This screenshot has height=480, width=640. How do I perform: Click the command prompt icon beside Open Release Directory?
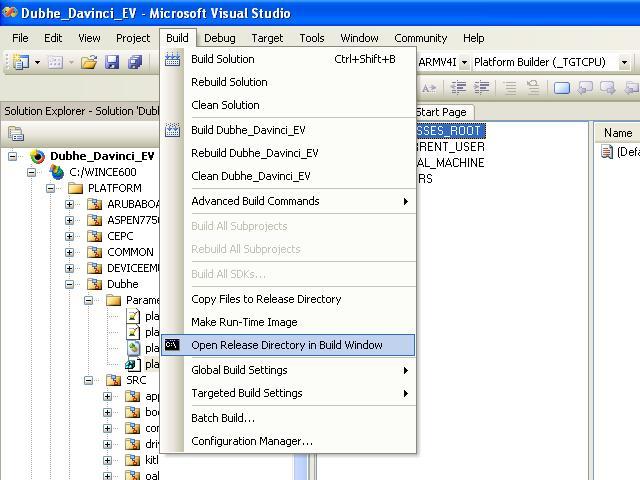tap(172, 345)
